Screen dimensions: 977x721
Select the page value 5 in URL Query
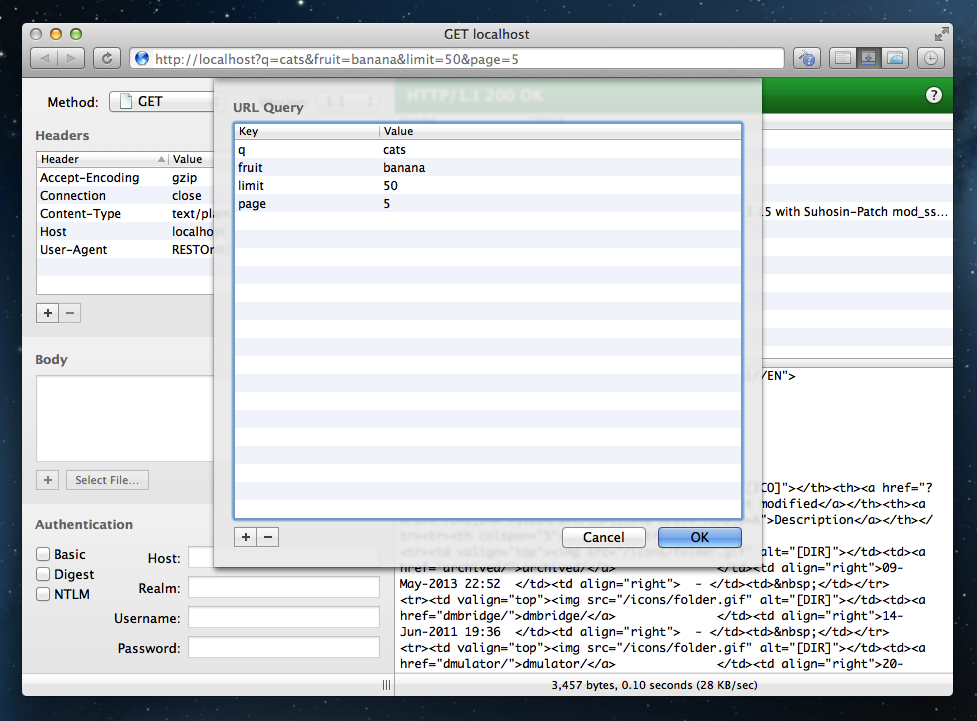[387, 204]
